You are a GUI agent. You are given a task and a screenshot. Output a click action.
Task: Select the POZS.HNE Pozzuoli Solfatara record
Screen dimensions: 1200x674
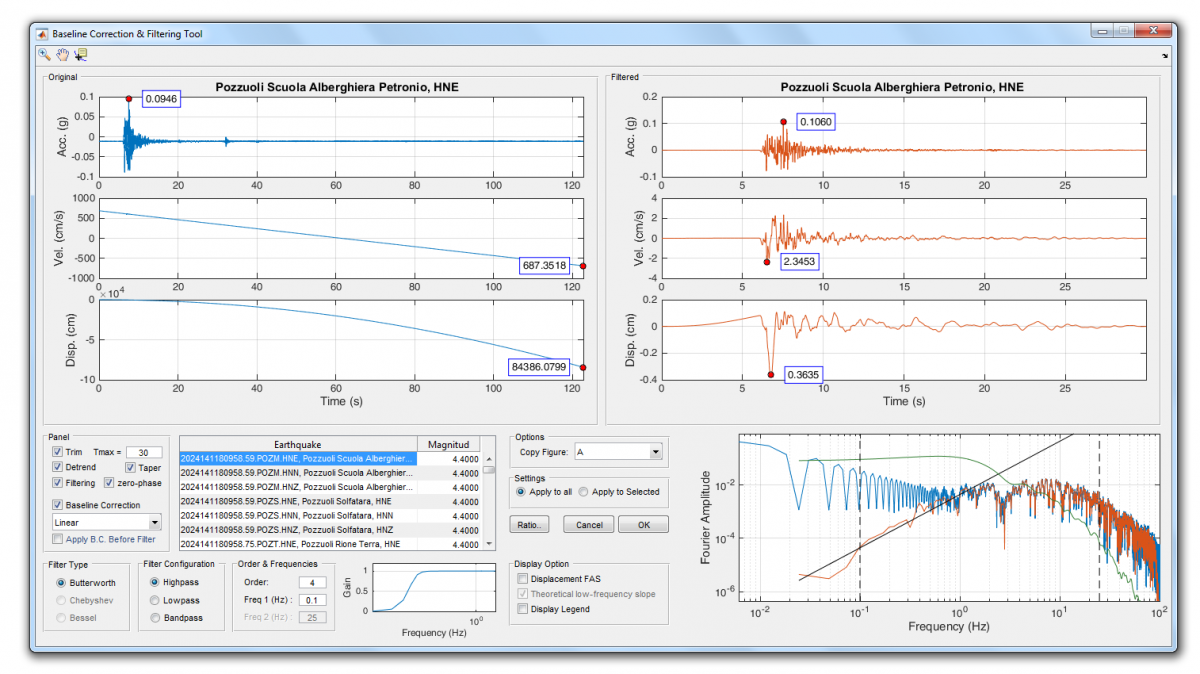(x=298, y=501)
